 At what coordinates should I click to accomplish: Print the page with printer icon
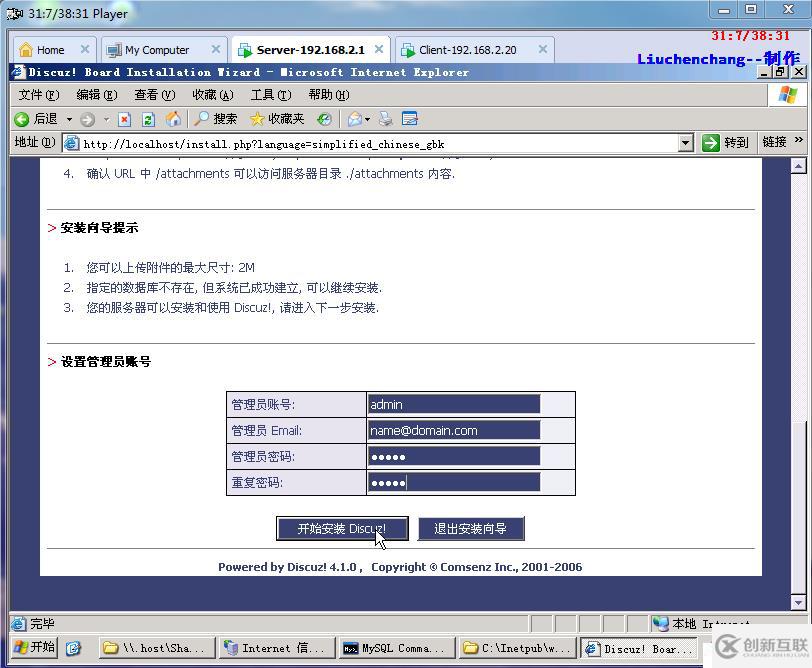tap(385, 119)
